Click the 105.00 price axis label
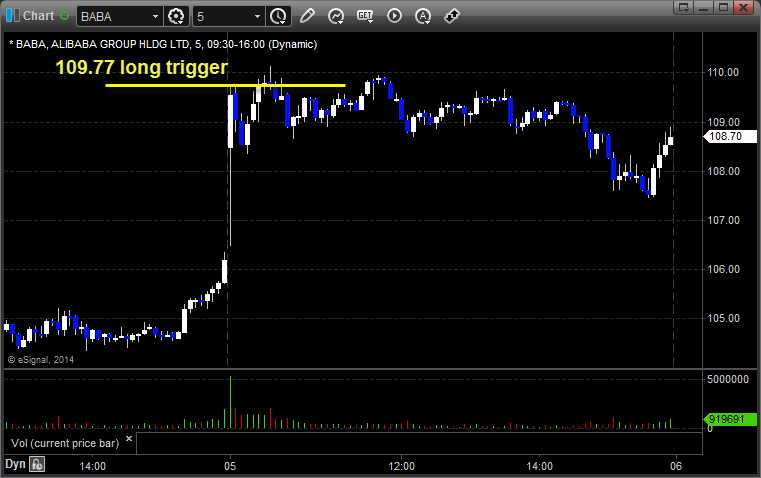761x478 pixels. coord(723,318)
